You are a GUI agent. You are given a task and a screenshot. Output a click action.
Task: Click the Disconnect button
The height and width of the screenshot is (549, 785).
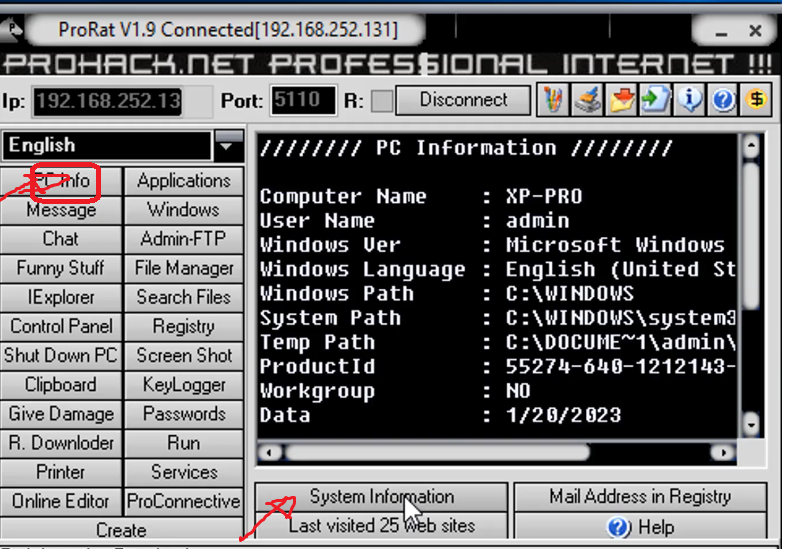[x=463, y=100]
